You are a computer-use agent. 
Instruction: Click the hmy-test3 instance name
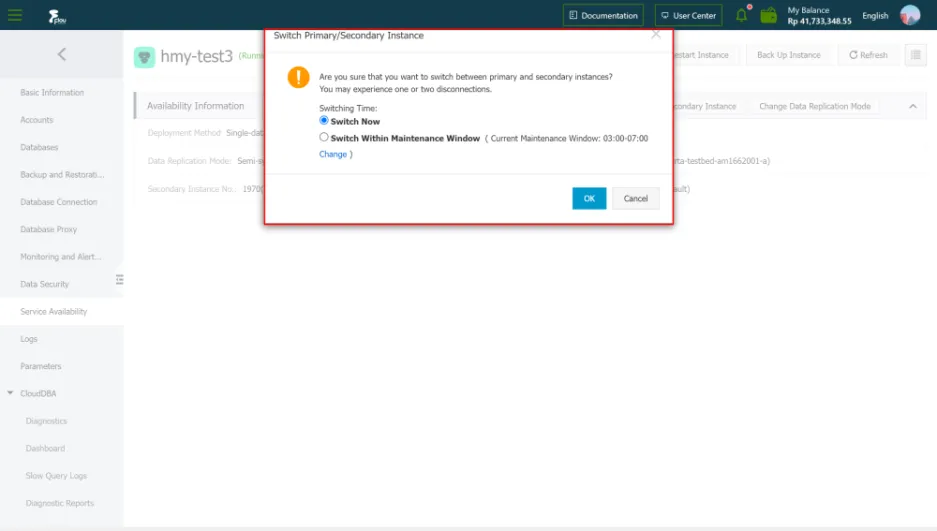[196, 56]
